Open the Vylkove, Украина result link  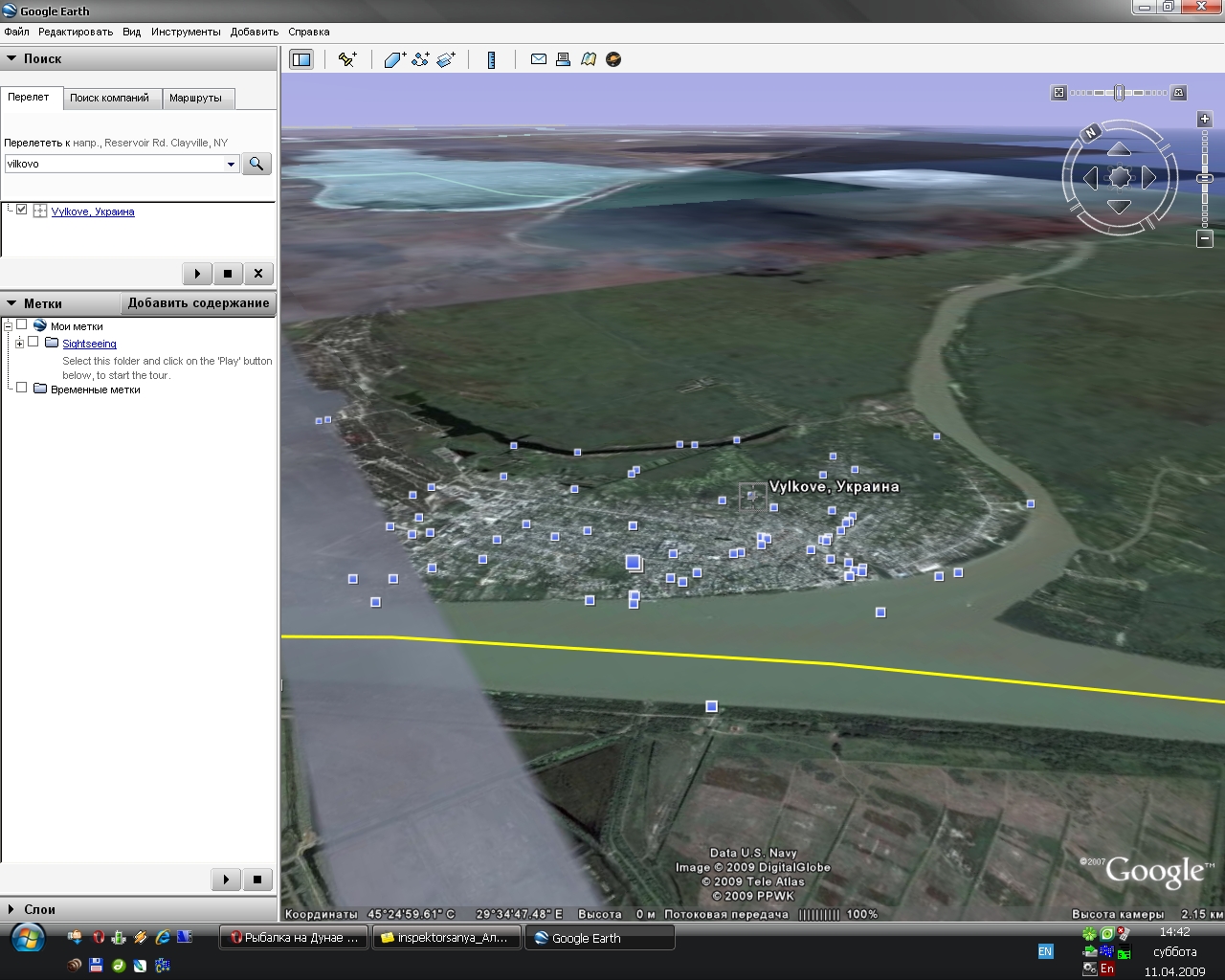pos(93,212)
